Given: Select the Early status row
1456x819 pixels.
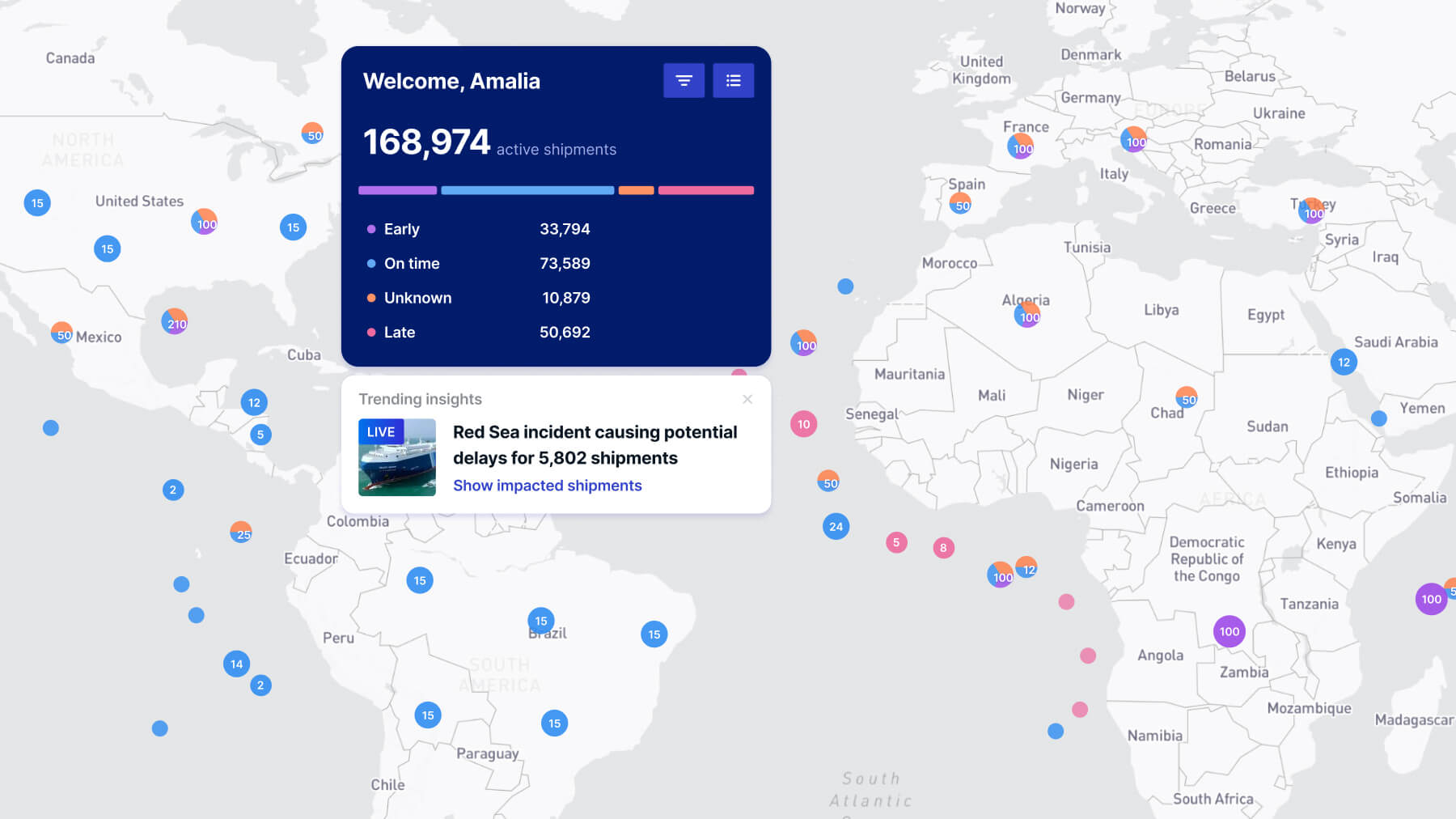Looking at the screenshot, I should [x=478, y=229].
